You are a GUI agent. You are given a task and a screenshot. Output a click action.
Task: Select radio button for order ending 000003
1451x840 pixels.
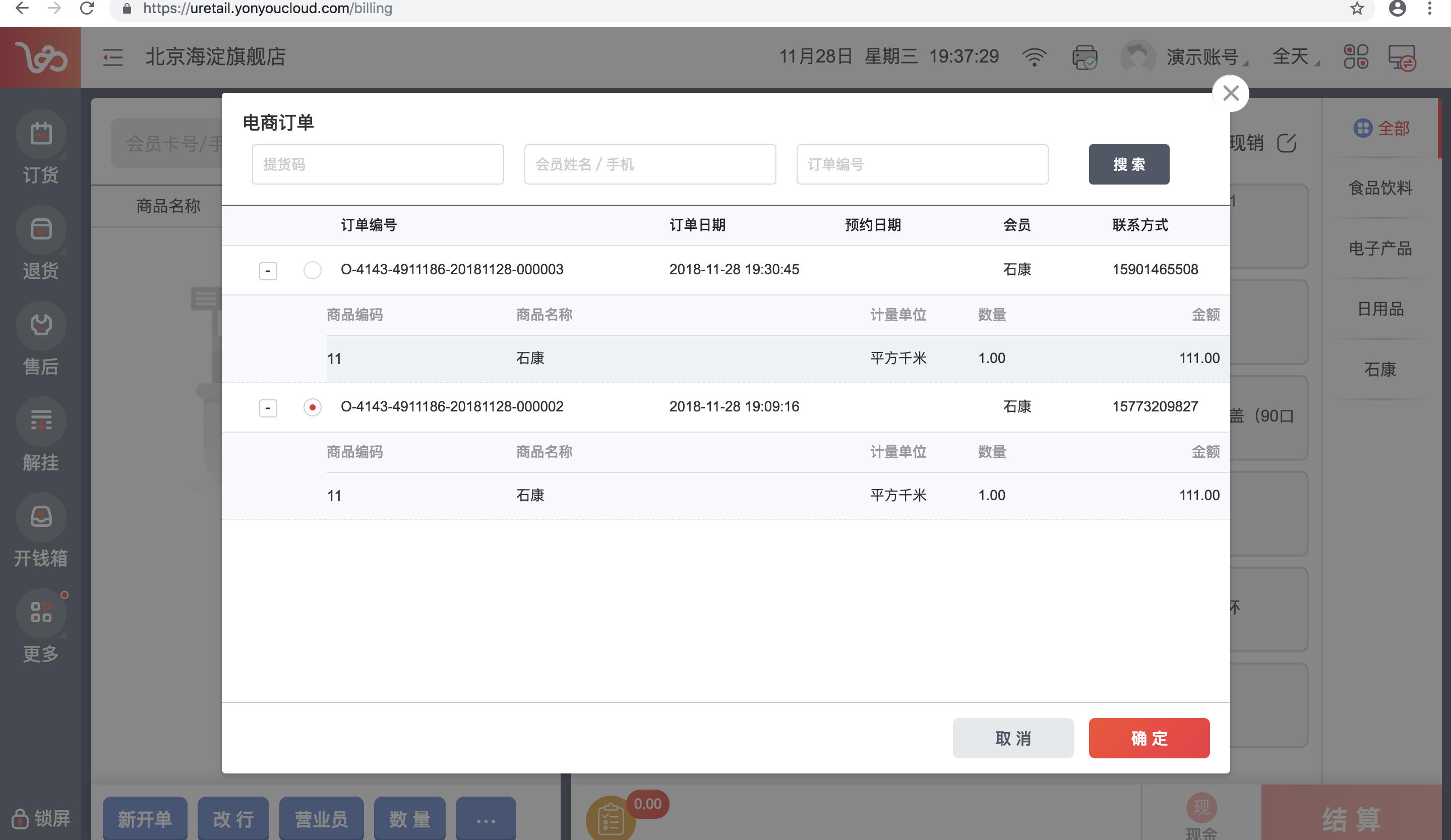coord(312,270)
